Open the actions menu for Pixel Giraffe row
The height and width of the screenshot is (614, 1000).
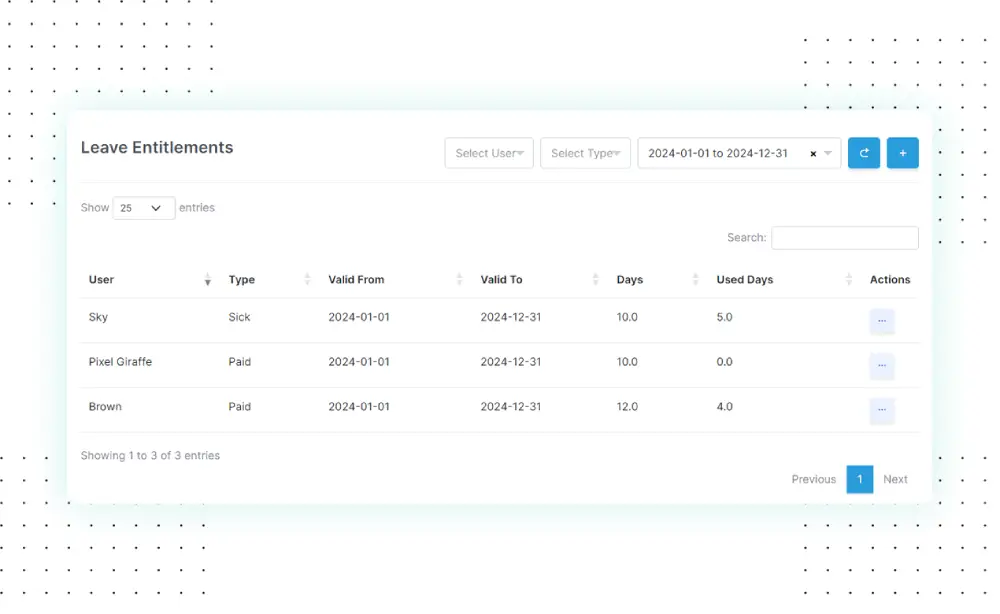(x=881, y=366)
